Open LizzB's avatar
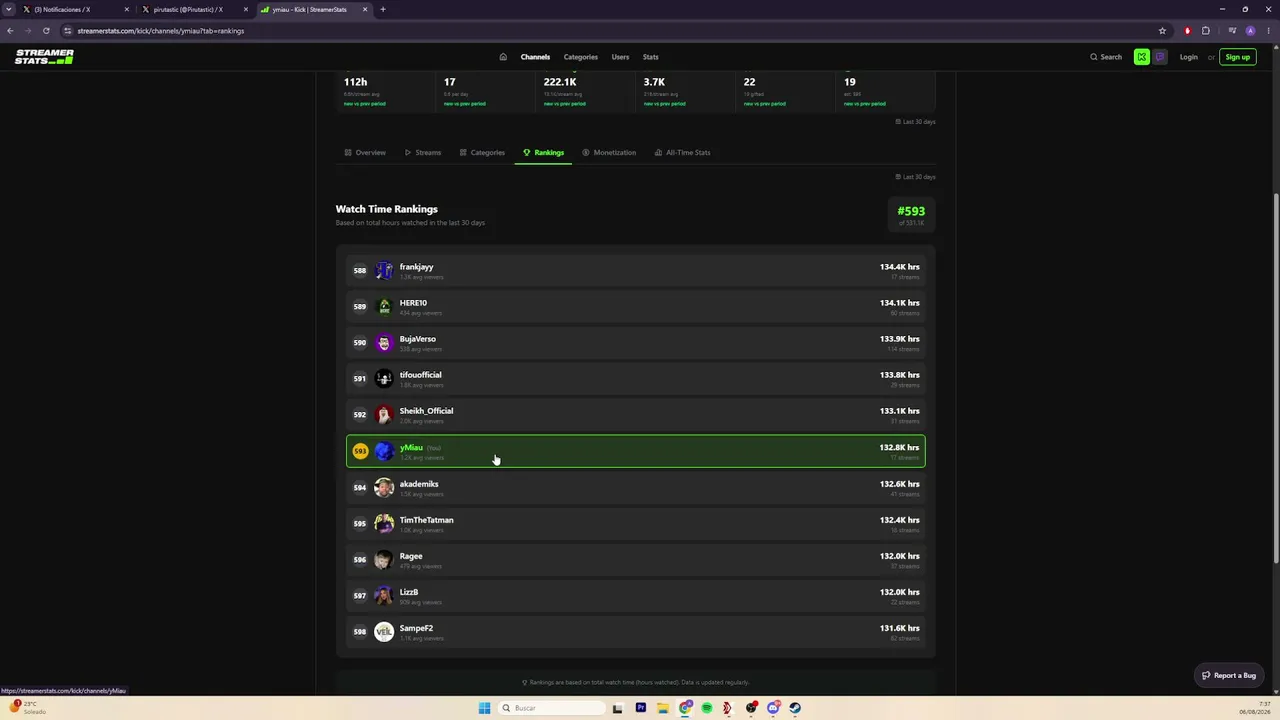 click(x=384, y=595)
